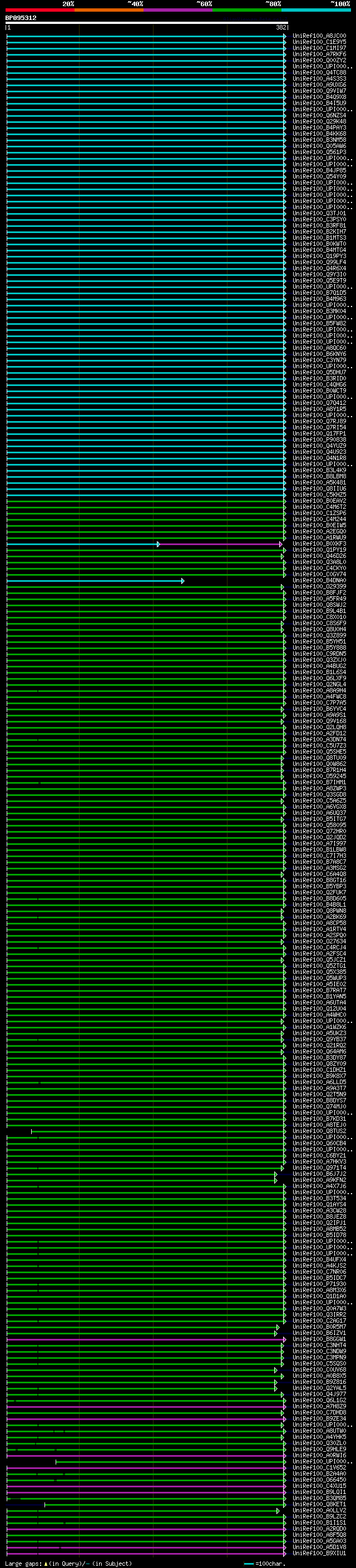Click the query end position label 382

[x=281, y=27]
